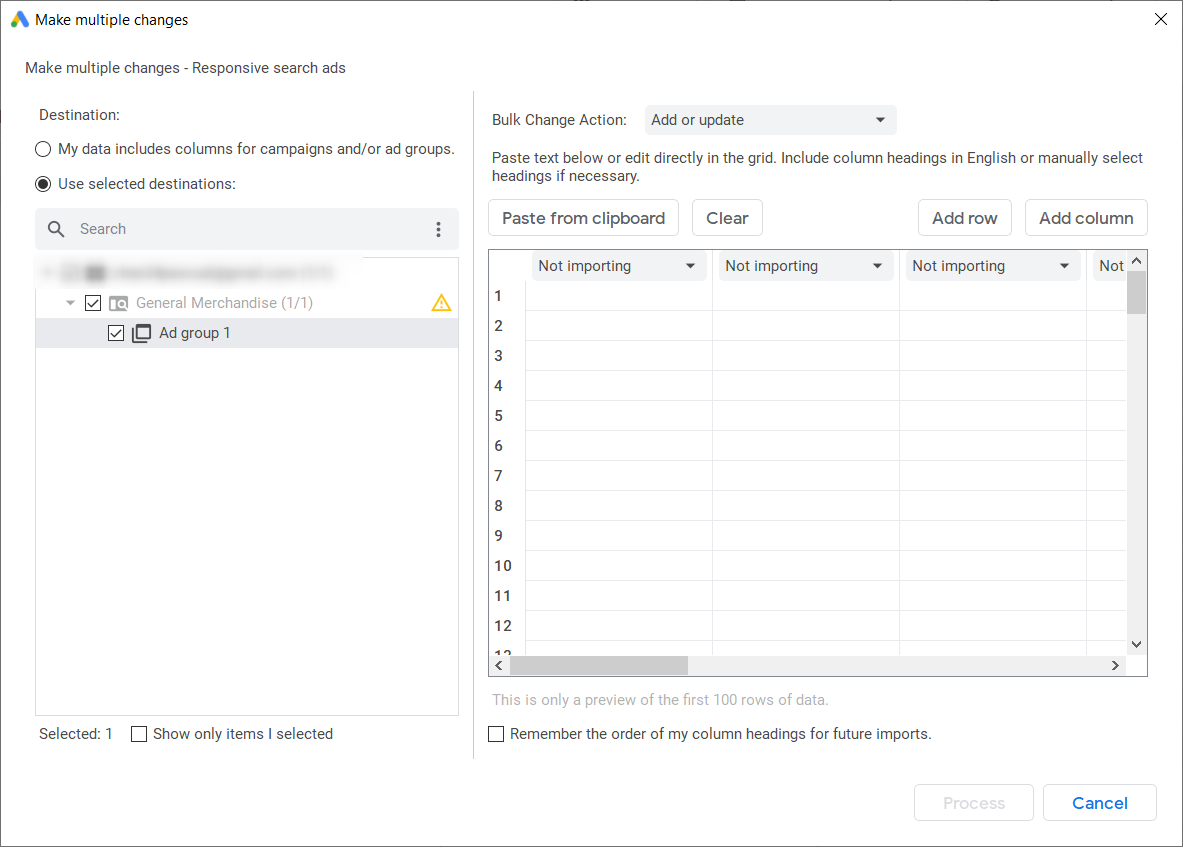Viewport: 1183px width, 847px height.
Task: Select 'My data includes columns' radio option
Action: (43, 149)
